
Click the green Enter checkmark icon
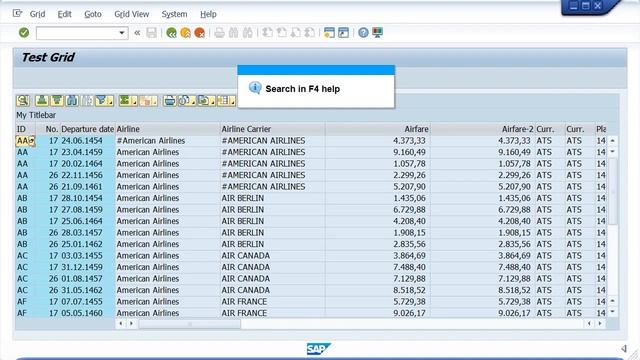coord(24,33)
